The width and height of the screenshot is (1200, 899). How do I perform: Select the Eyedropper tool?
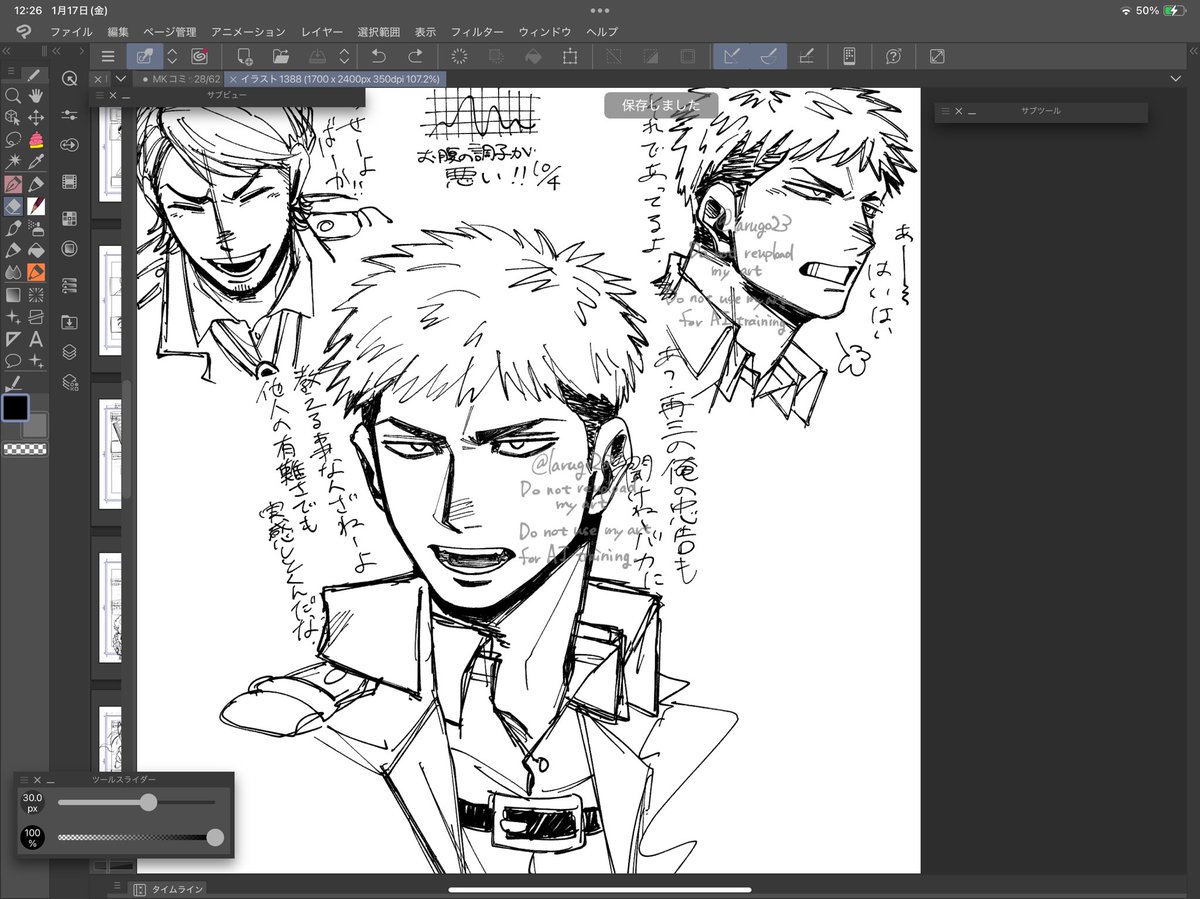(x=36, y=162)
